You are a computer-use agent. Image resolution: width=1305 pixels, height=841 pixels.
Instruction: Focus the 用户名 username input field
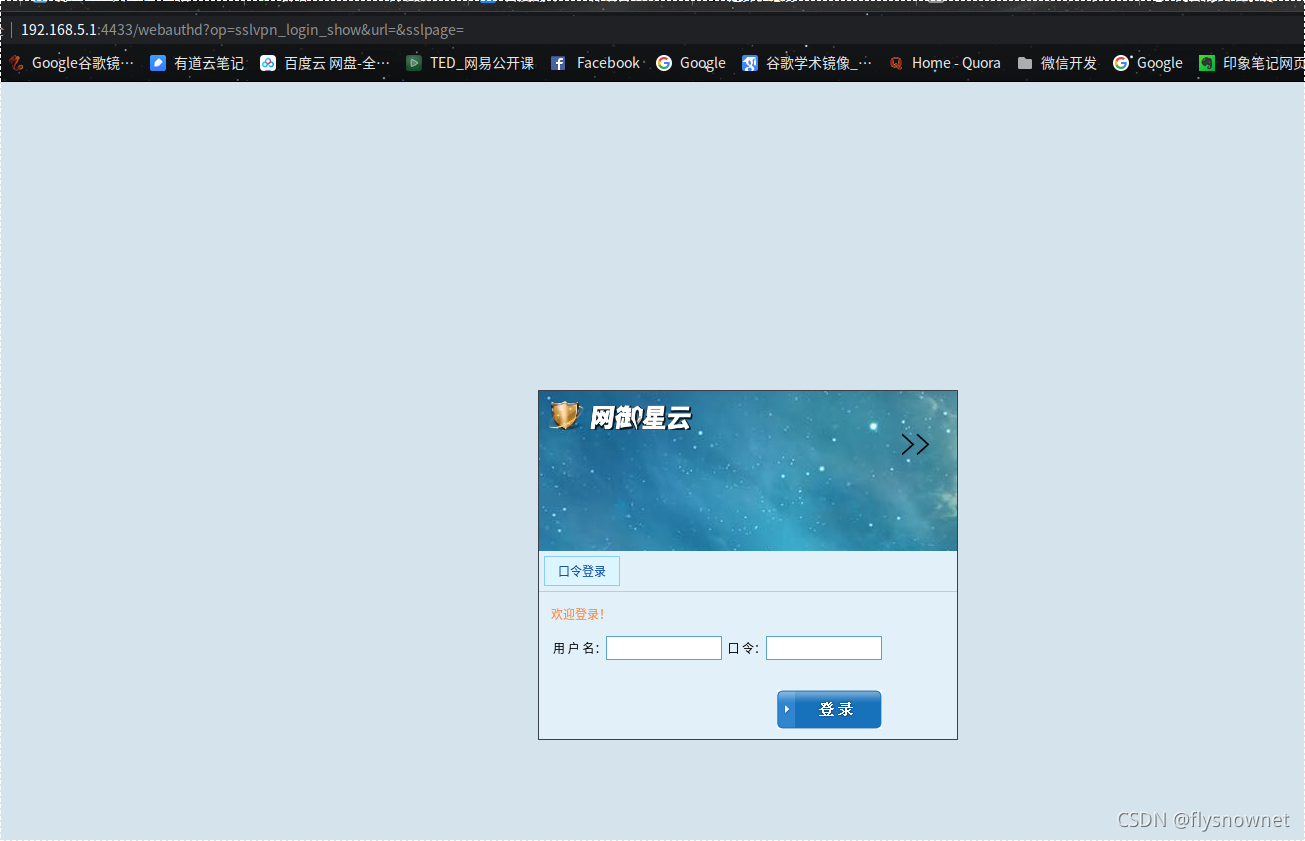[x=664, y=648]
